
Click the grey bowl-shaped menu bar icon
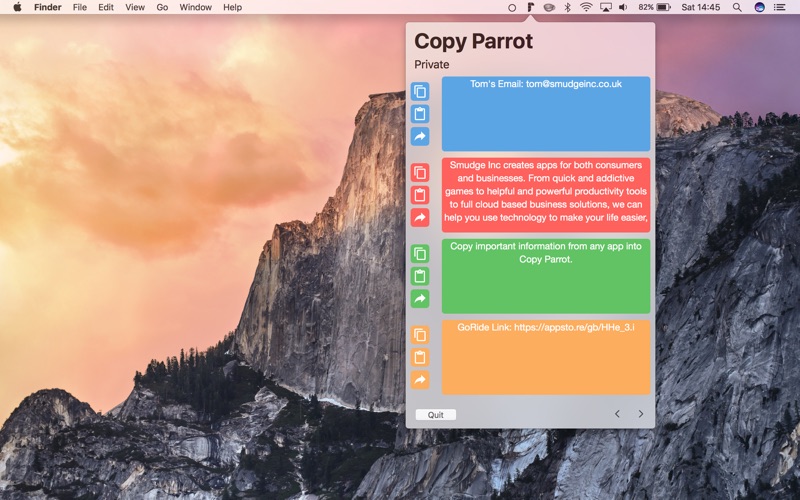[x=549, y=7]
